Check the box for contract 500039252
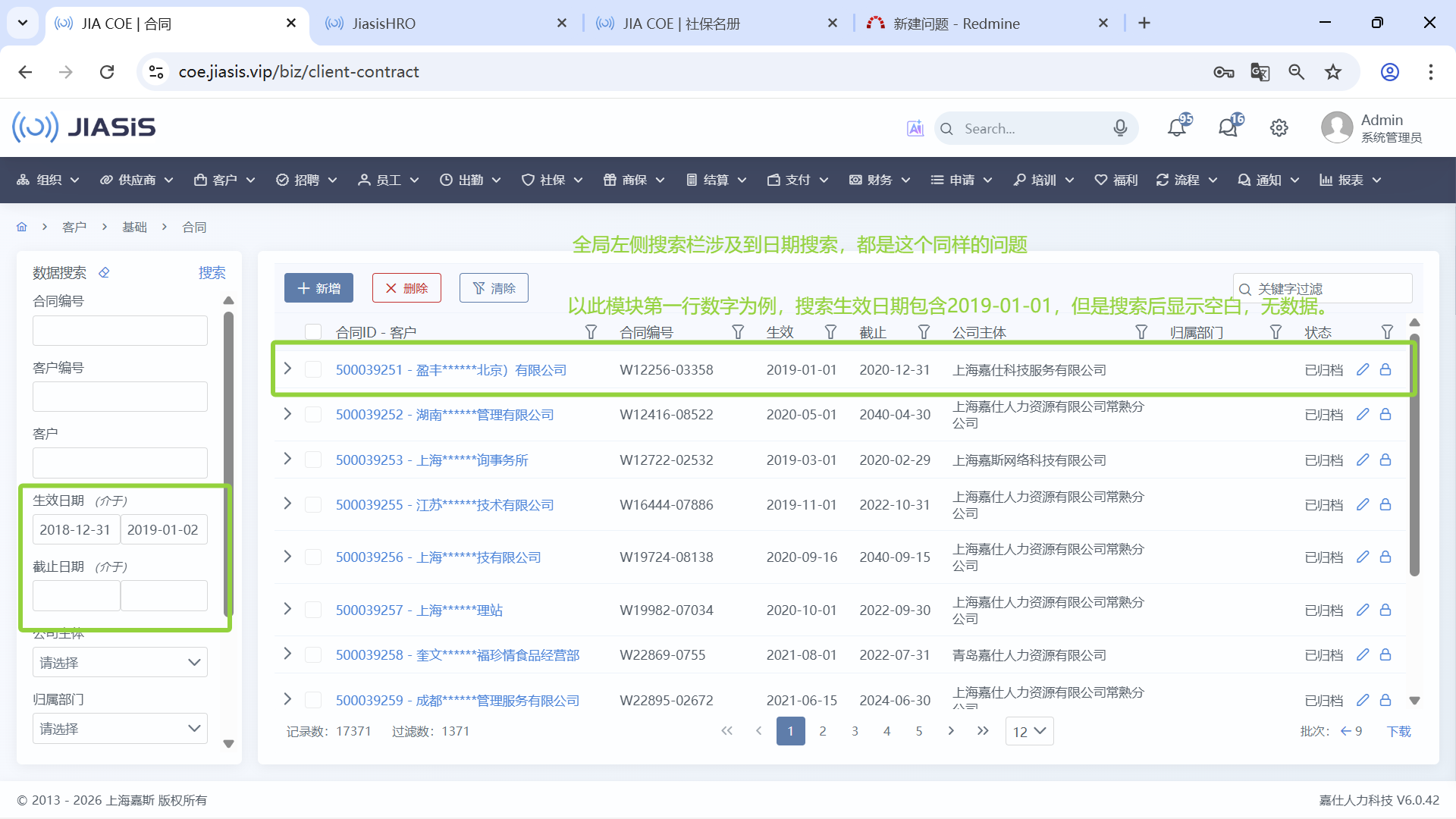Viewport: 1456px width, 819px height. coord(312,415)
